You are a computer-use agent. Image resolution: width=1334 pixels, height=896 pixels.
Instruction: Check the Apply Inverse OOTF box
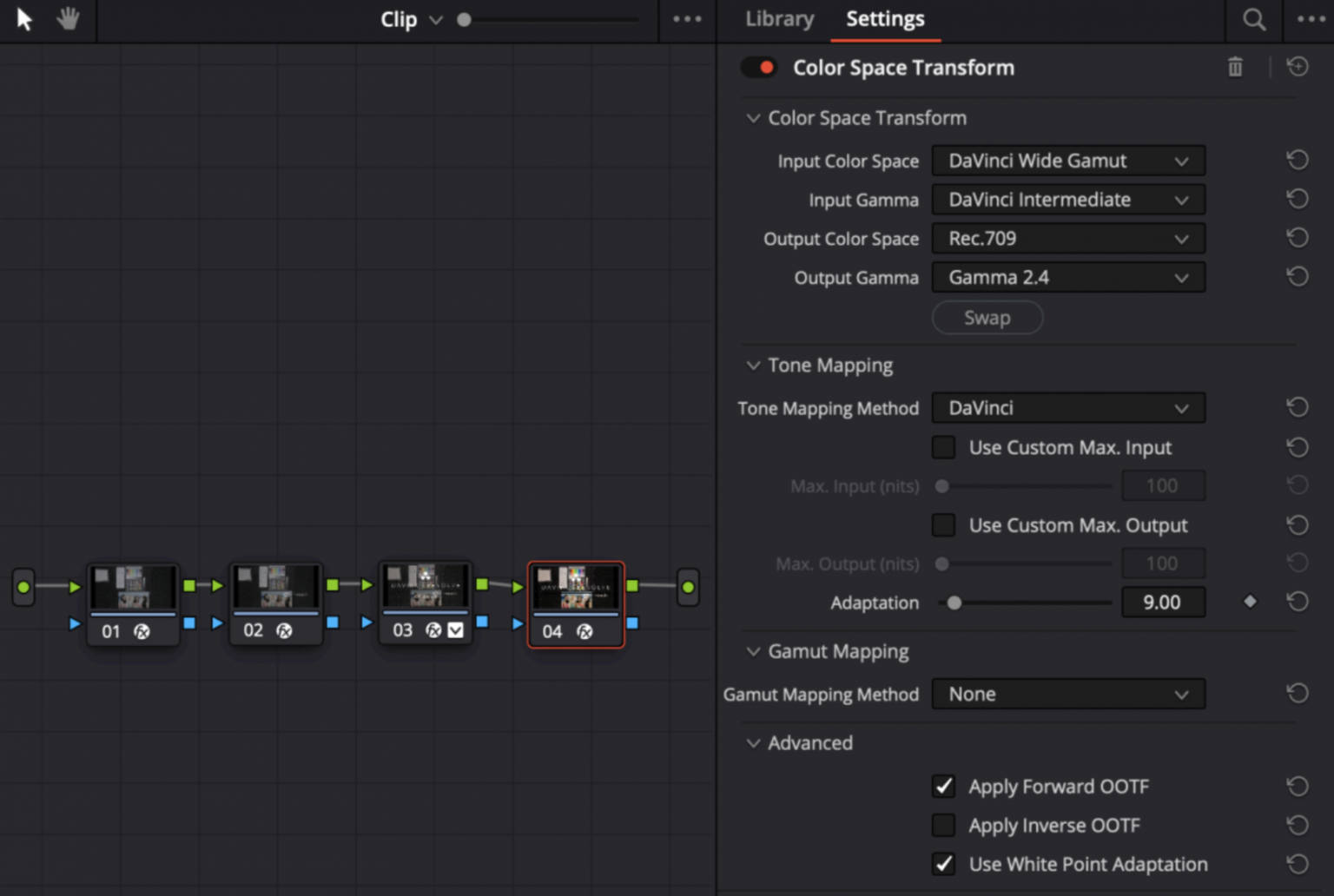pyautogui.click(x=943, y=825)
